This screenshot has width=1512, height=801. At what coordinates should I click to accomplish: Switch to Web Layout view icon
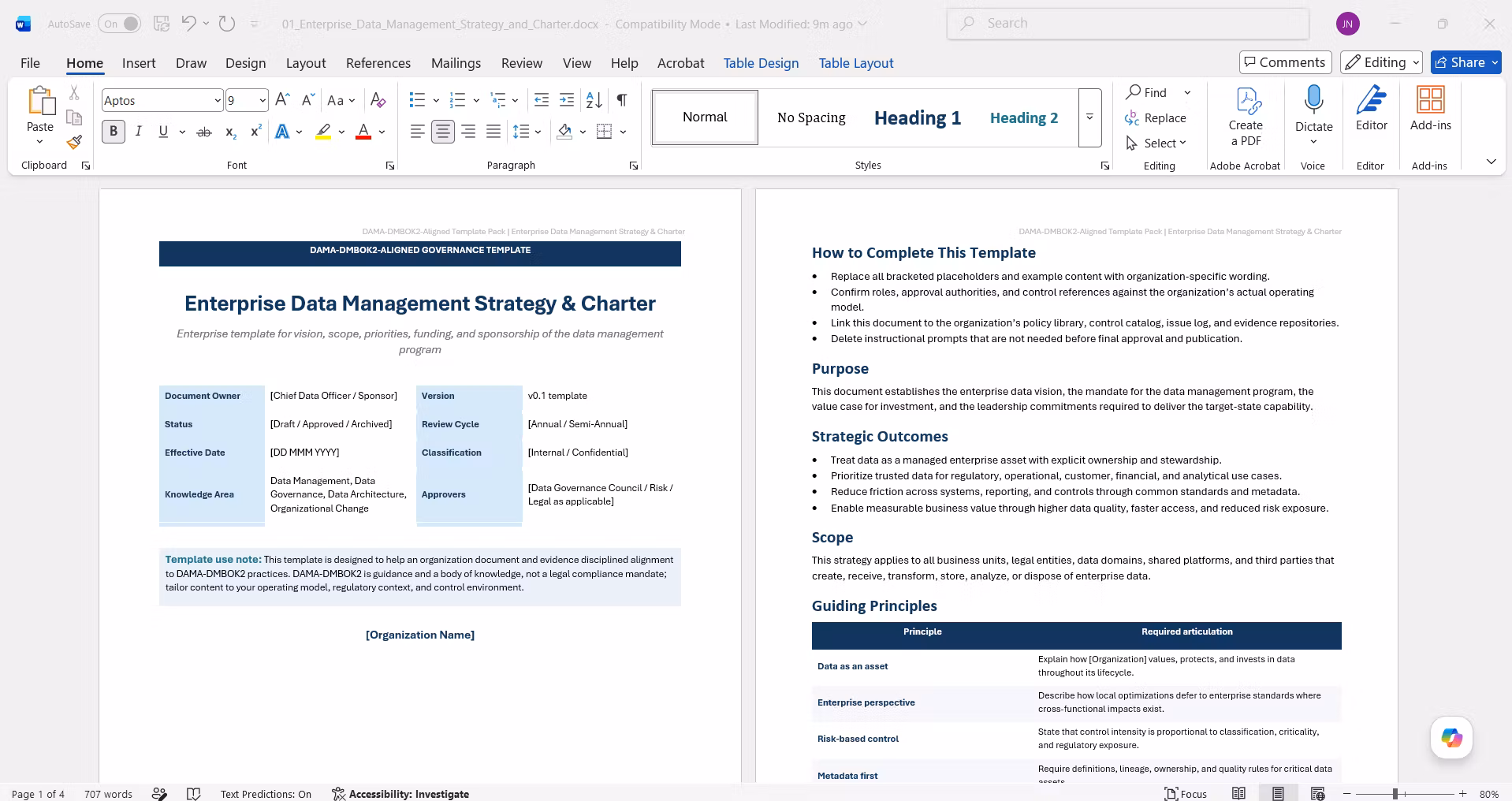(x=1317, y=793)
